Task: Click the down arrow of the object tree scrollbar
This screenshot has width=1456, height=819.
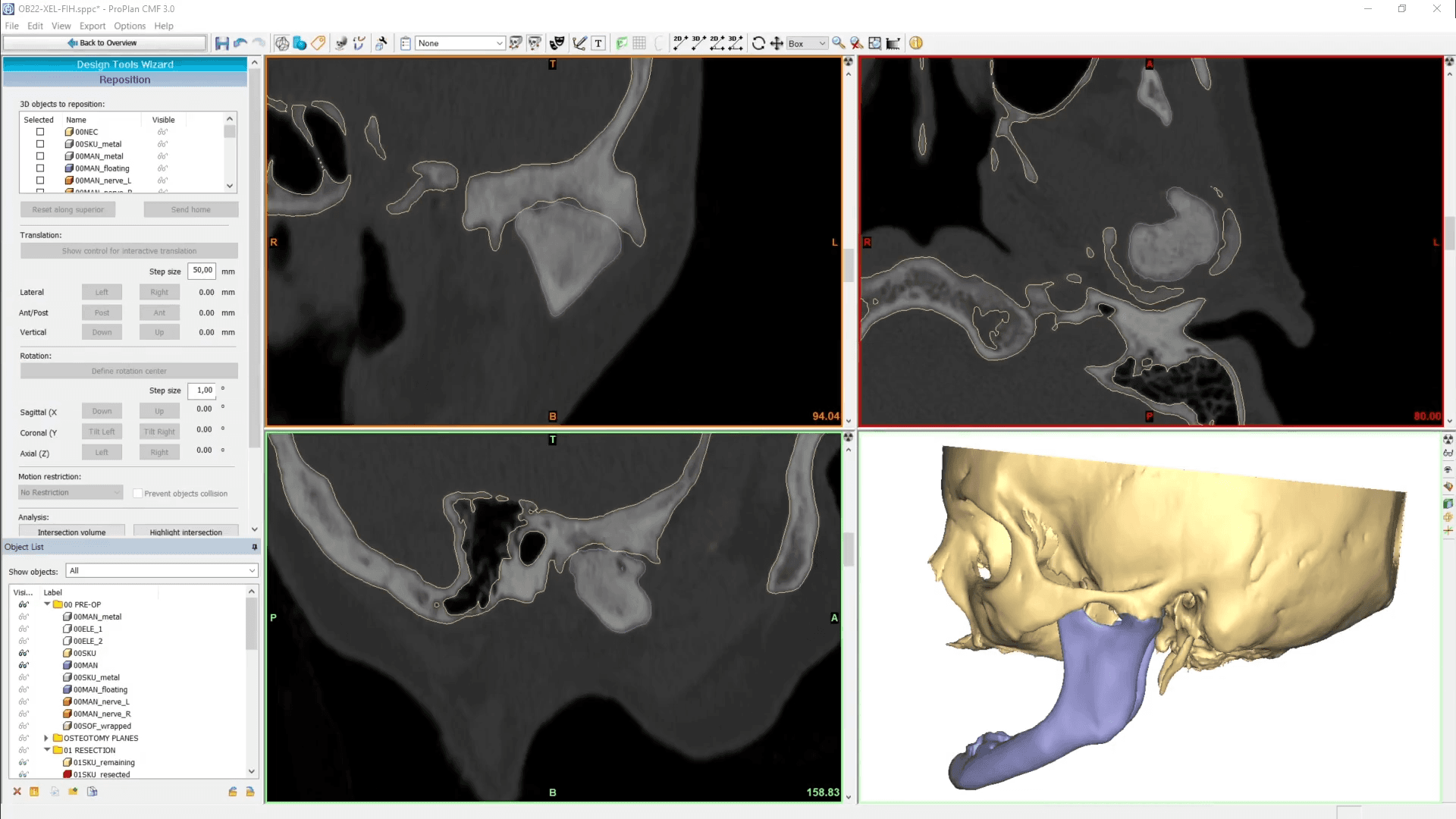Action: pos(252,771)
